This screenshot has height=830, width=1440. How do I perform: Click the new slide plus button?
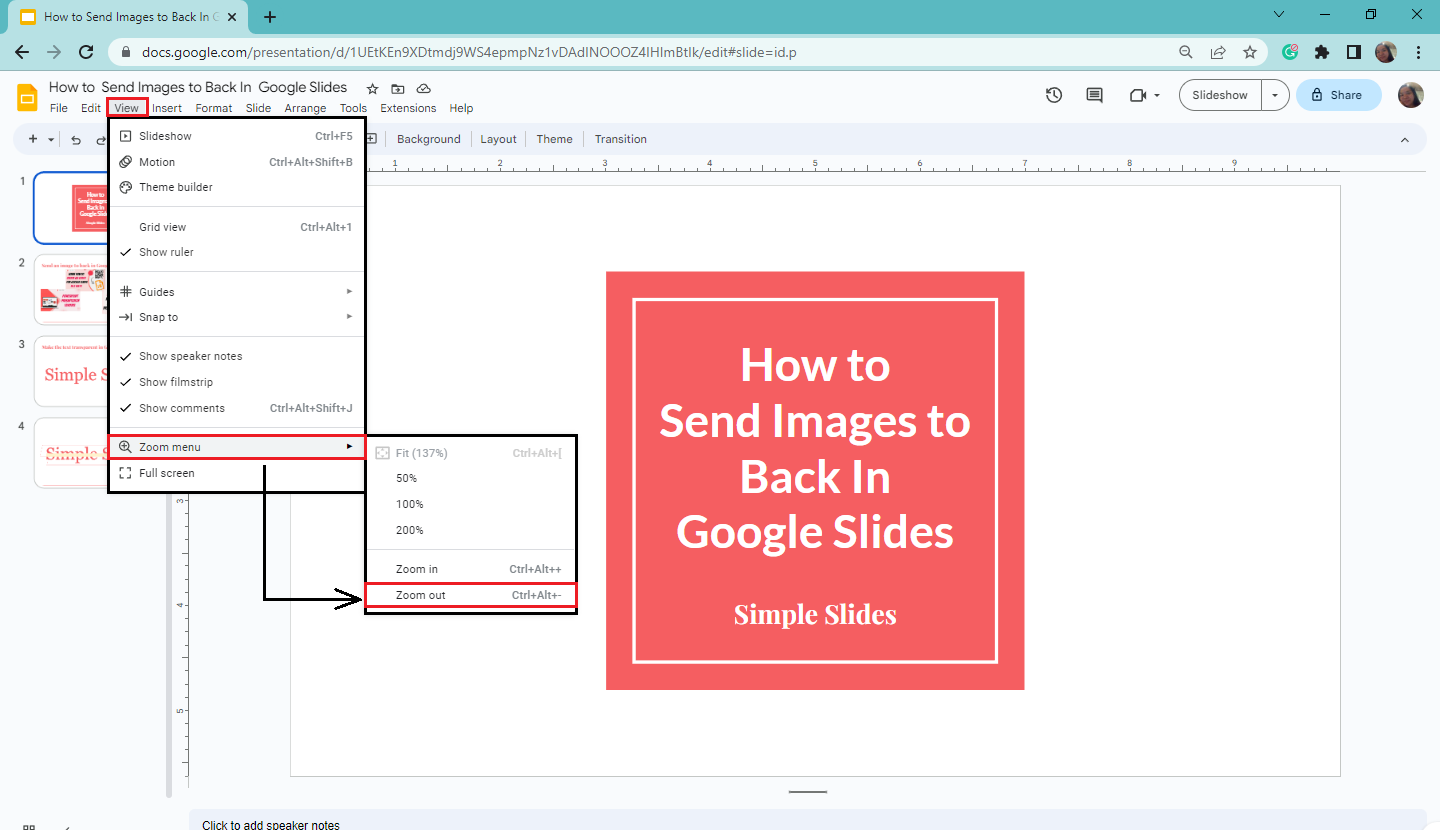(33, 139)
